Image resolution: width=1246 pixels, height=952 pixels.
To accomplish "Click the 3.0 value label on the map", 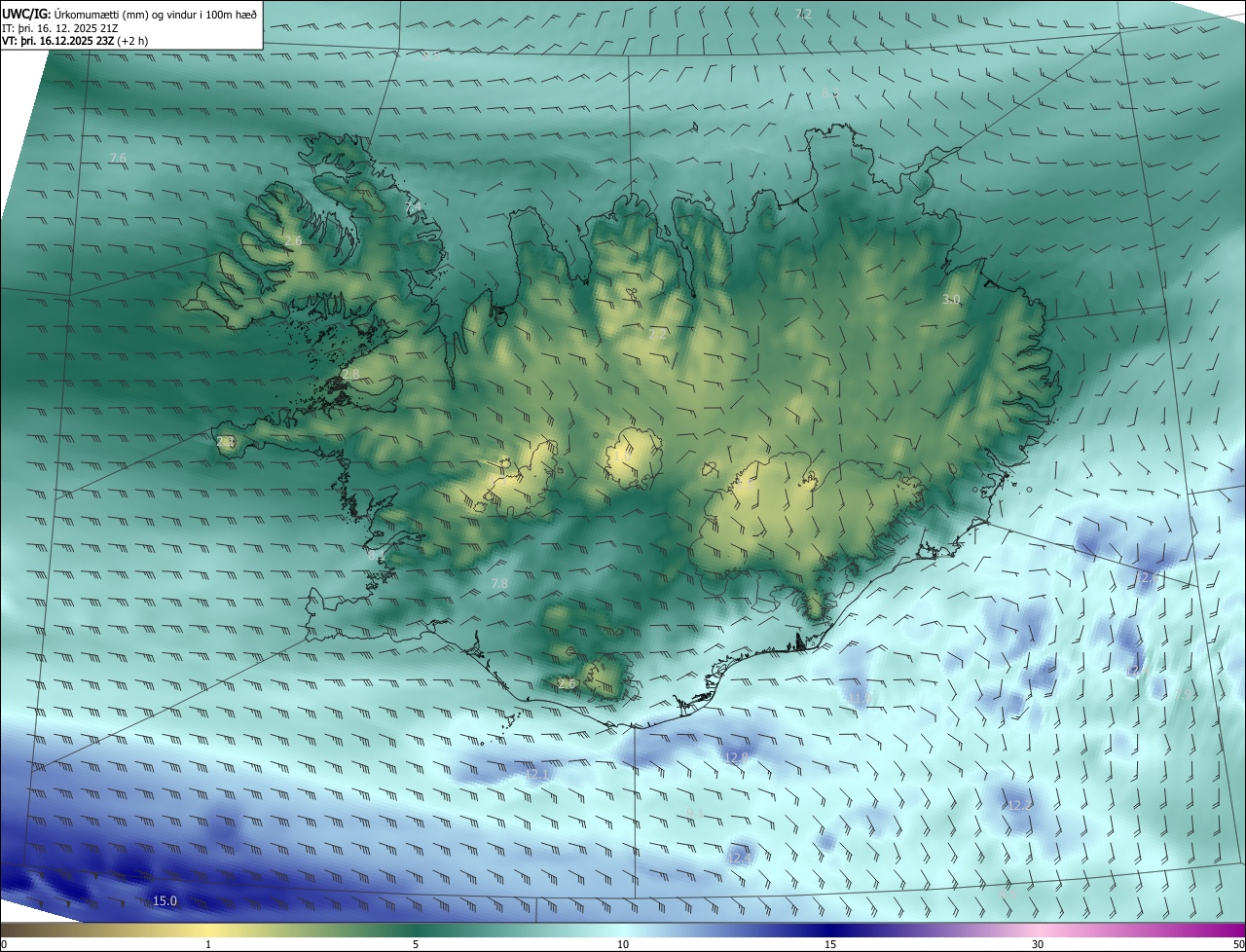I will pyautogui.click(x=951, y=299).
